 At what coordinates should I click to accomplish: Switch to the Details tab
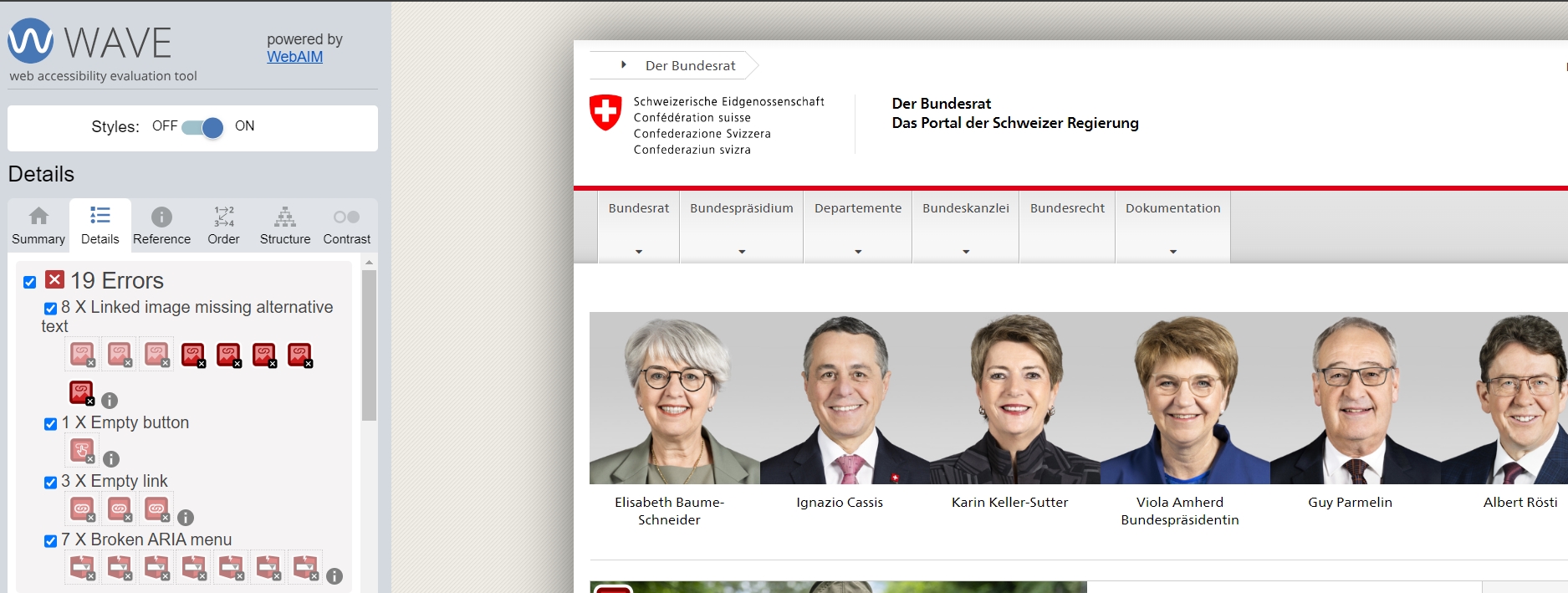(x=100, y=226)
